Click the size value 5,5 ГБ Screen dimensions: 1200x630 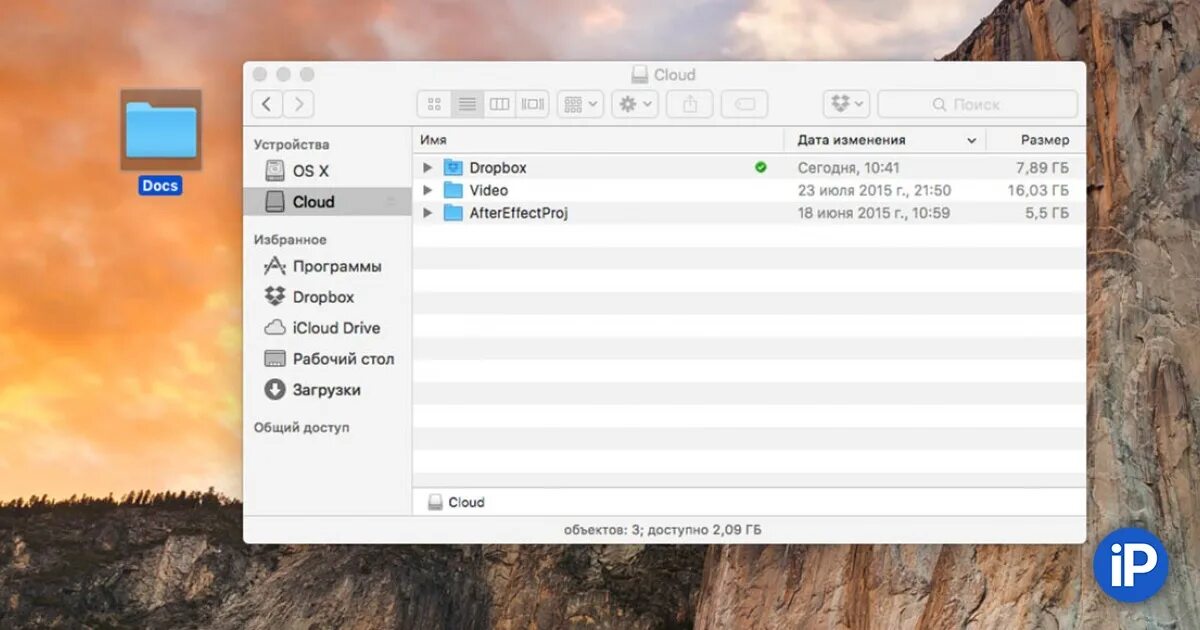tap(1047, 213)
